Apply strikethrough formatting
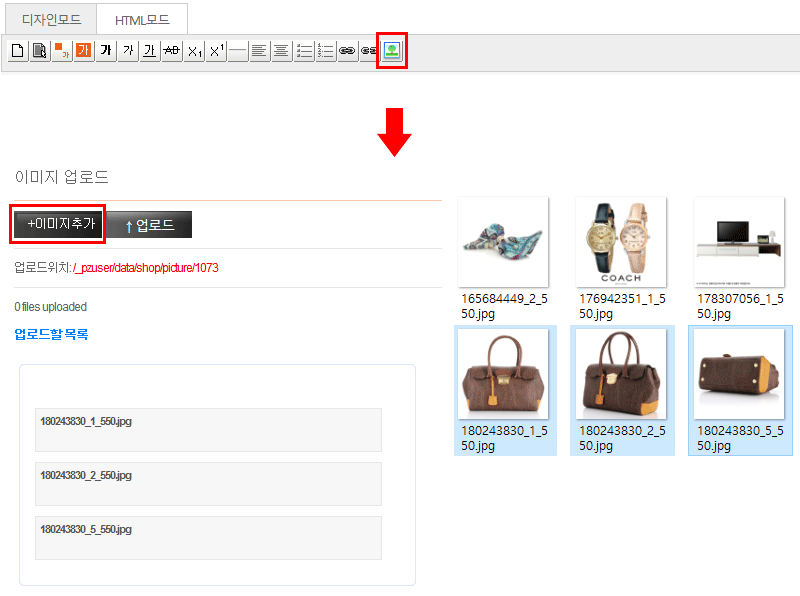800x596 pixels. (x=171, y=51)
